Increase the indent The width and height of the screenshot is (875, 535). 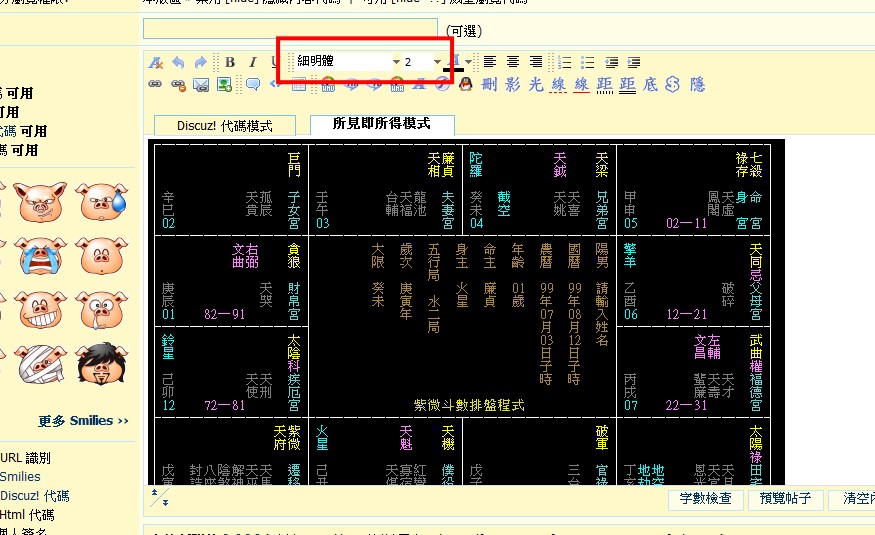click(633, 62)
